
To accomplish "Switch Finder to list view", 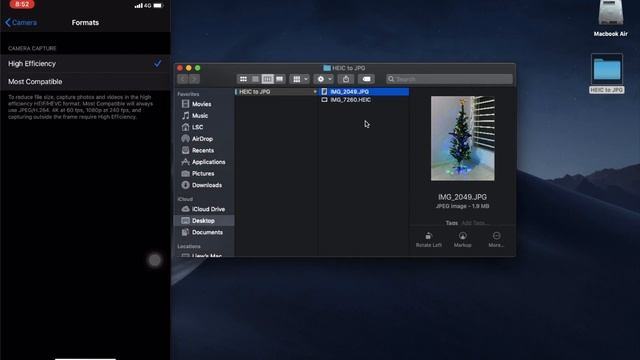I will tap(256, 79).
